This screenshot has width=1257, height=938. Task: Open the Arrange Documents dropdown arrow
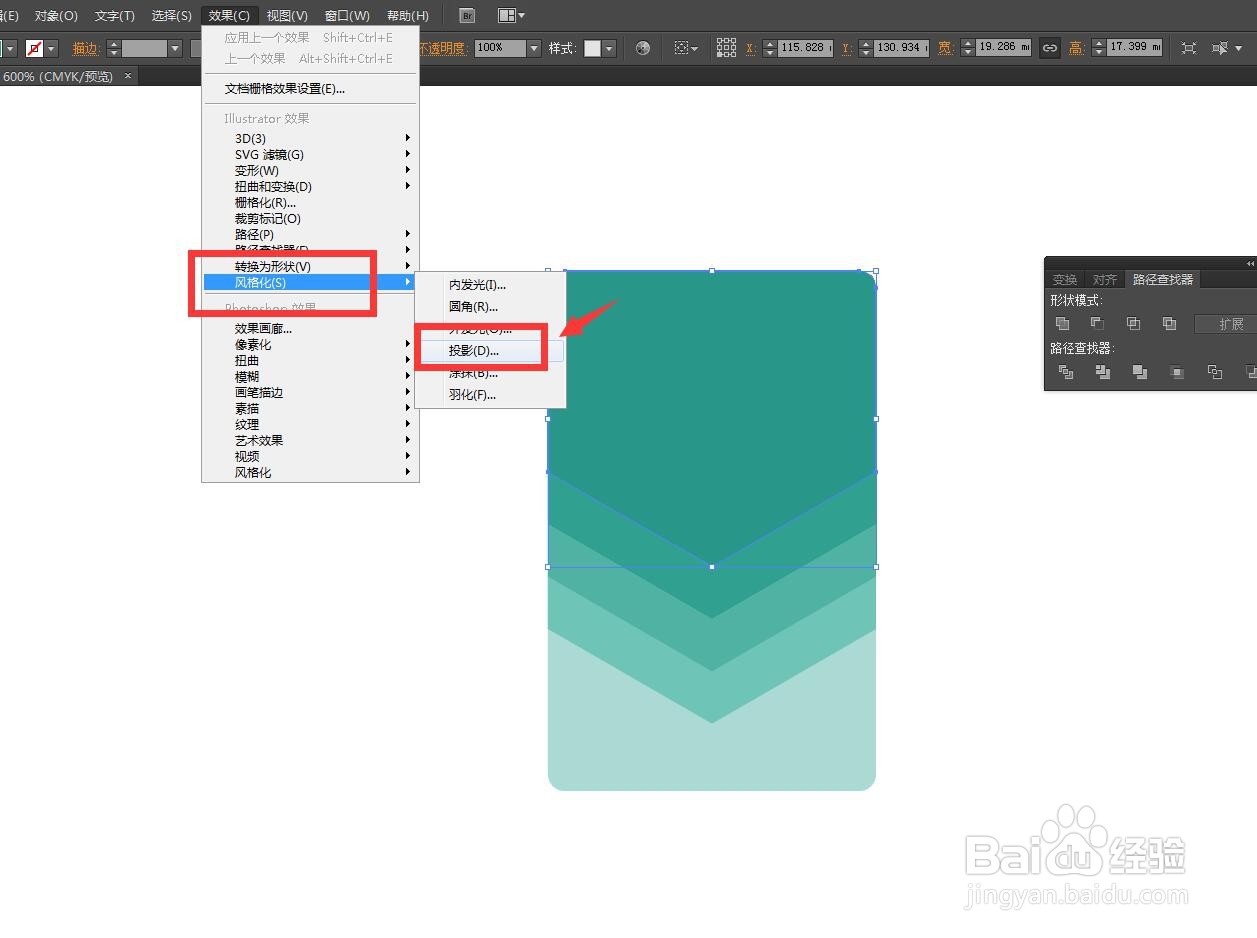pos(522,15)
